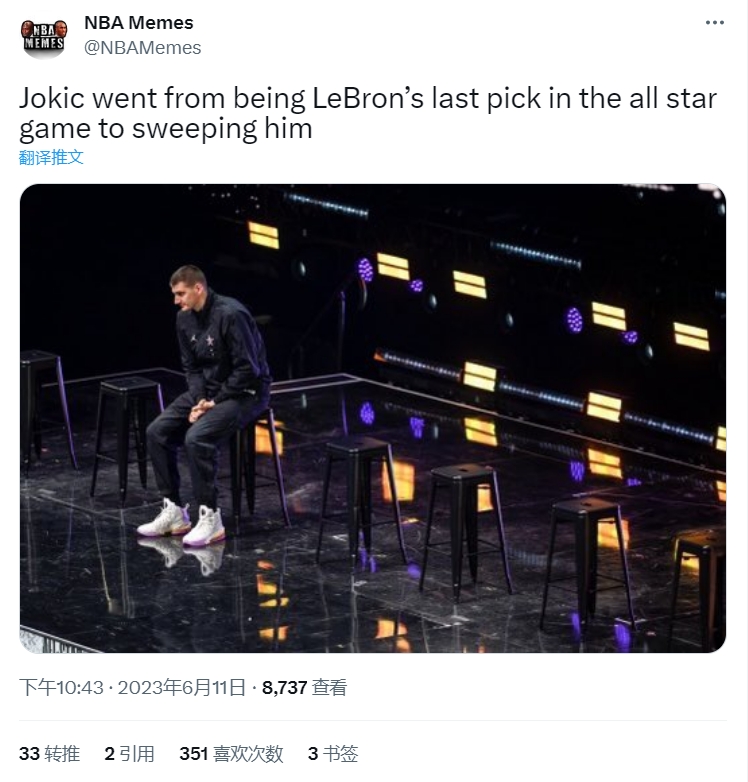View the 8,737 查看 view count

[304, 687]
